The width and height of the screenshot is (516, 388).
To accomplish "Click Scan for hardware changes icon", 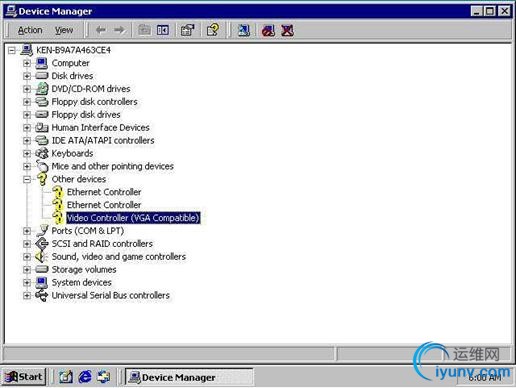I will tap(244, 30).
